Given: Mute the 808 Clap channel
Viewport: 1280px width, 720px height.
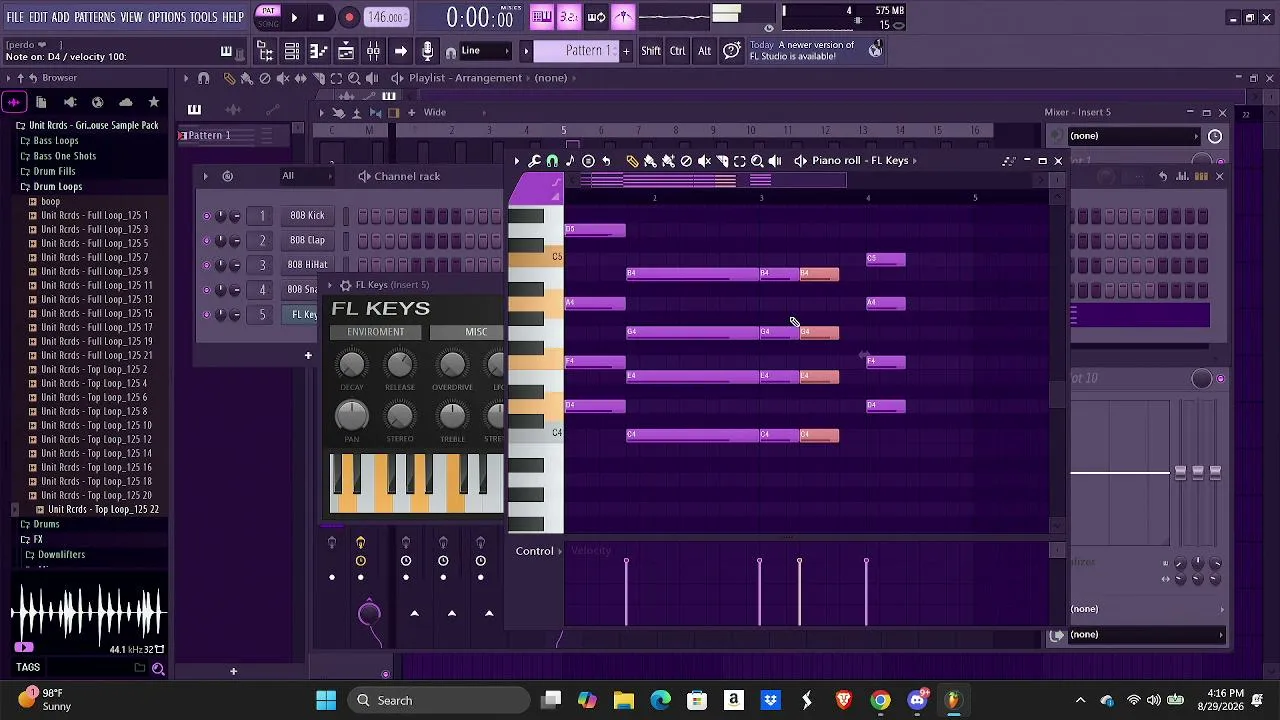Looking at the screenshot, I should pyautogui.click(x=207, y=241).
